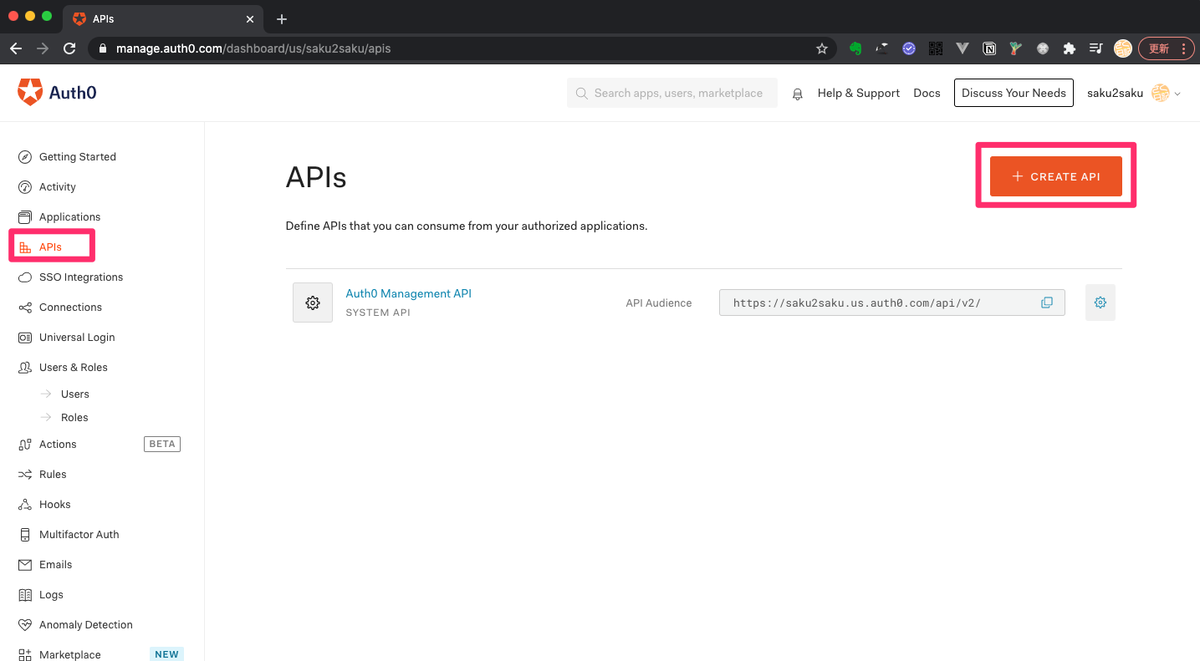Click the media control playlist icon

coord(1096,48)
